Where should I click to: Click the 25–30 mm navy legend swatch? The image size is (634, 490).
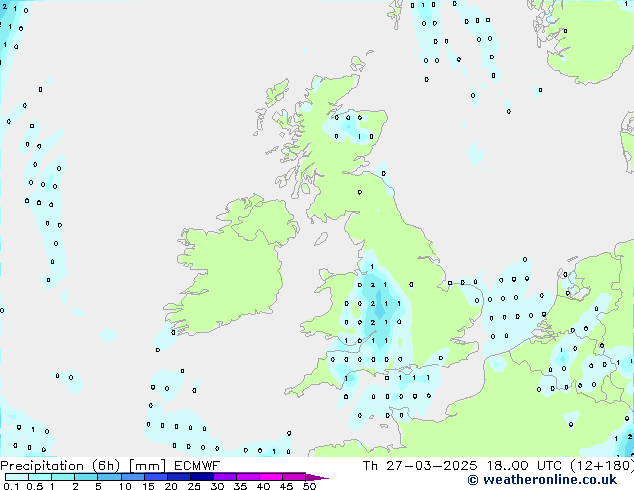point(201,477)
